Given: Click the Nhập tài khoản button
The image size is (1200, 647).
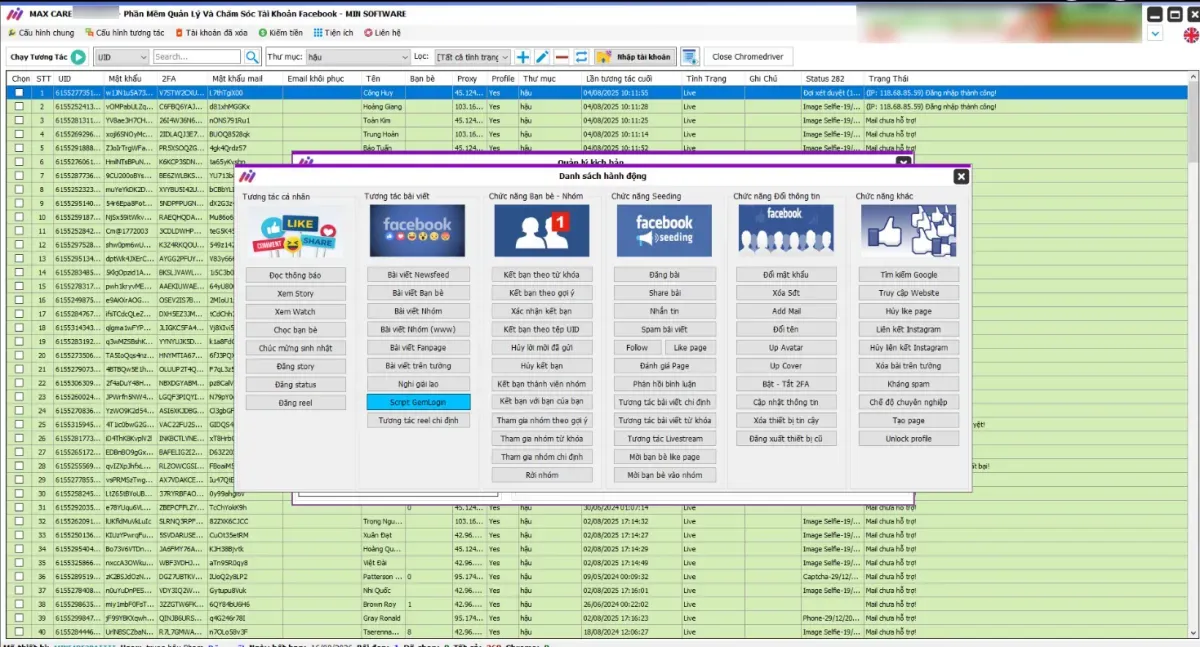Looking at the screenshot, I should 636,57.
